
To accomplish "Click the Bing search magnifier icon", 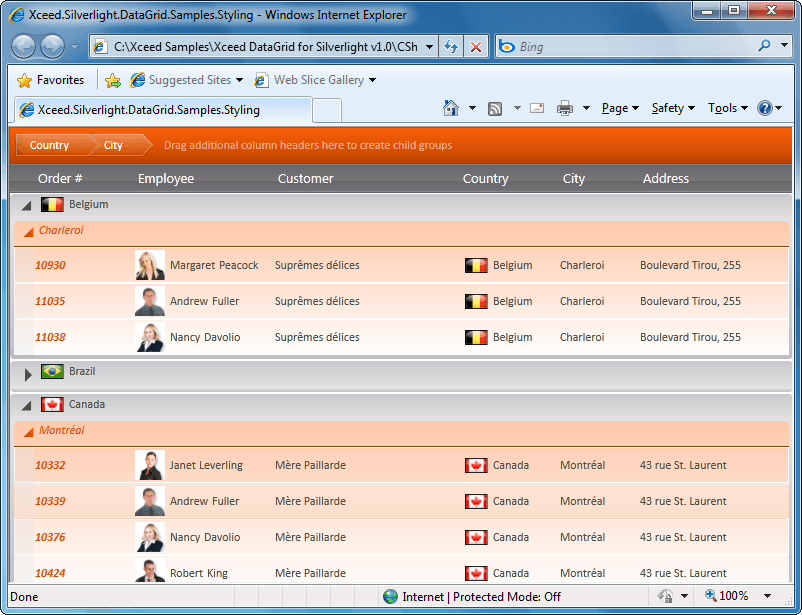I will pos(764,46).
